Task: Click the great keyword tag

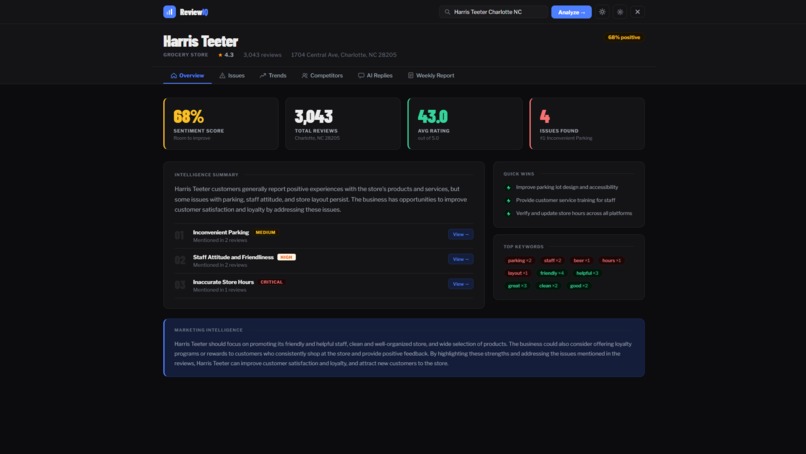Action: 517,285
